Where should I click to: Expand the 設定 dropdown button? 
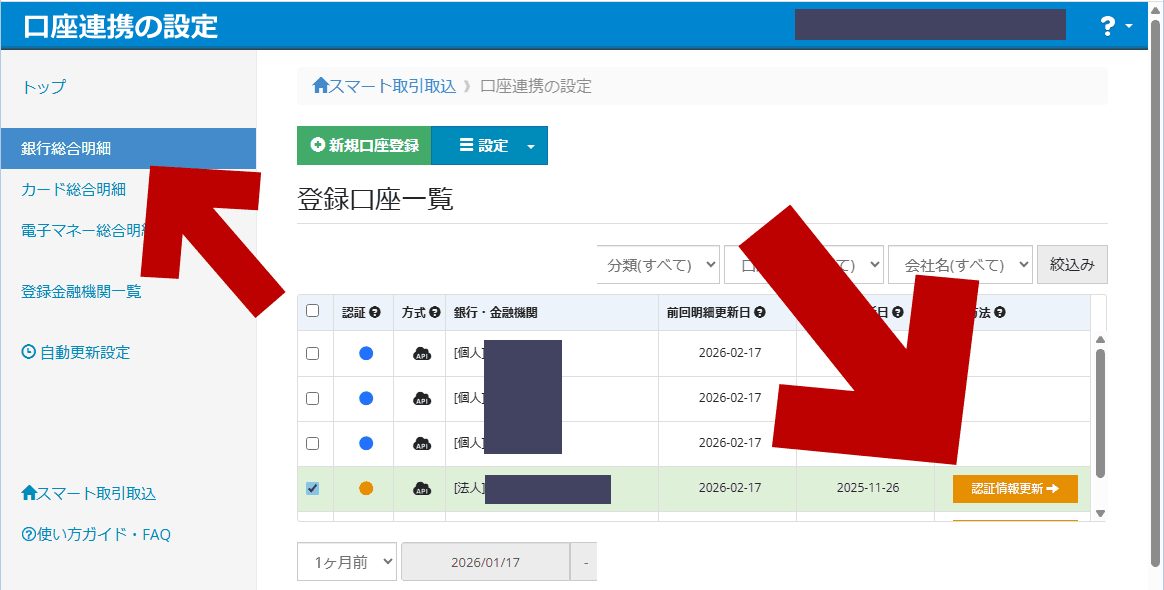pyautogui.click(x=529, y=146)
